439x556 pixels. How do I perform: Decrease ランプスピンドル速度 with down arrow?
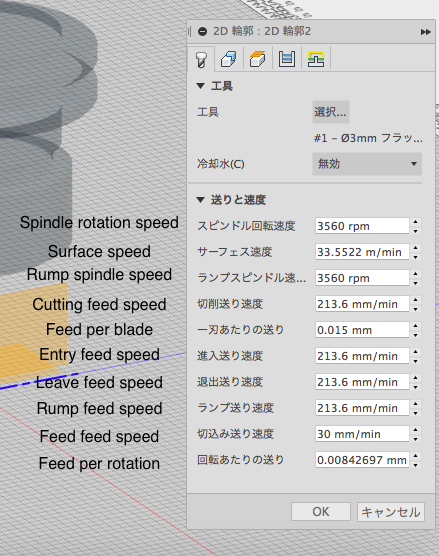415,283
